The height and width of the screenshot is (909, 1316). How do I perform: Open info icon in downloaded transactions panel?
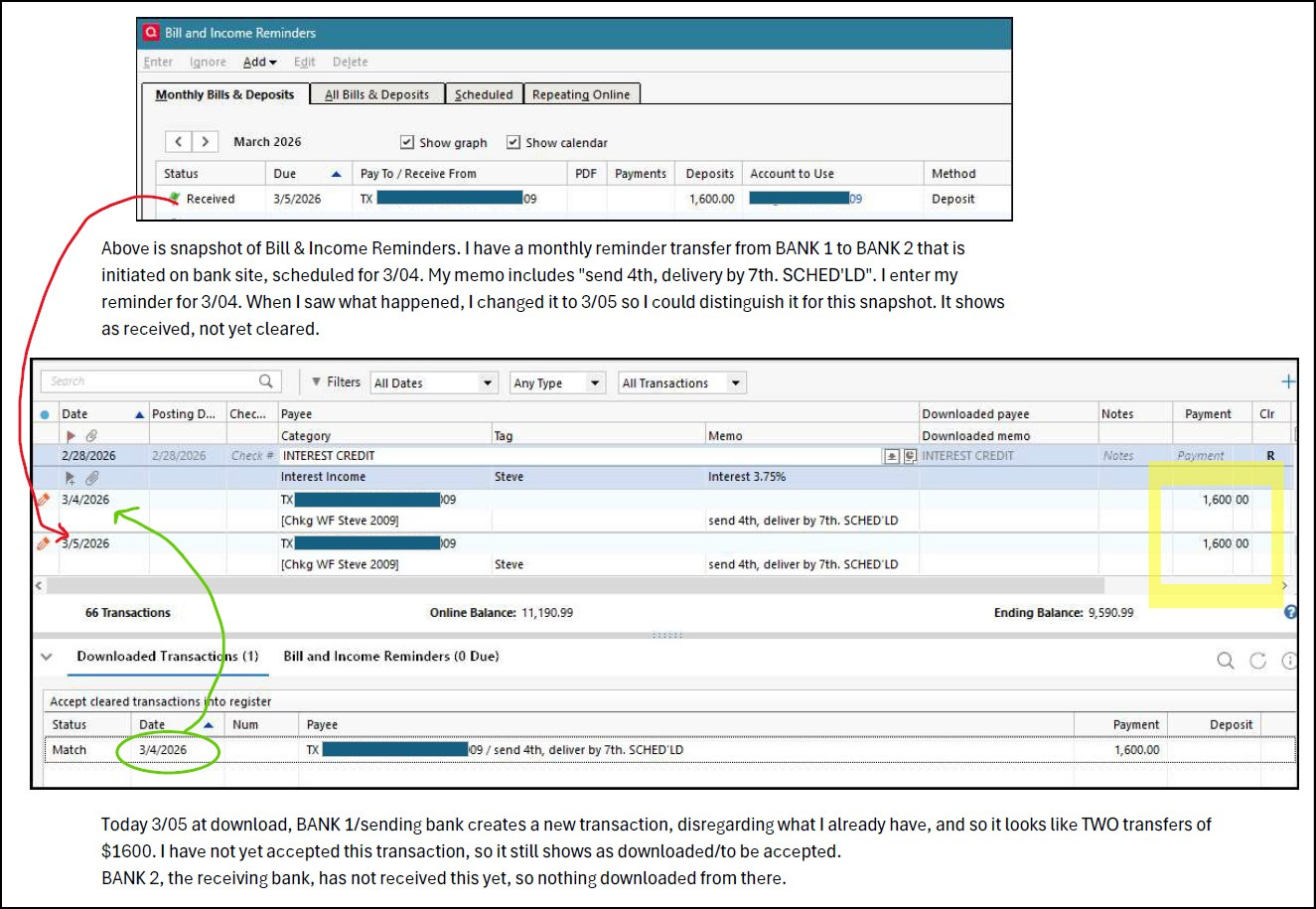(1290, 661)
